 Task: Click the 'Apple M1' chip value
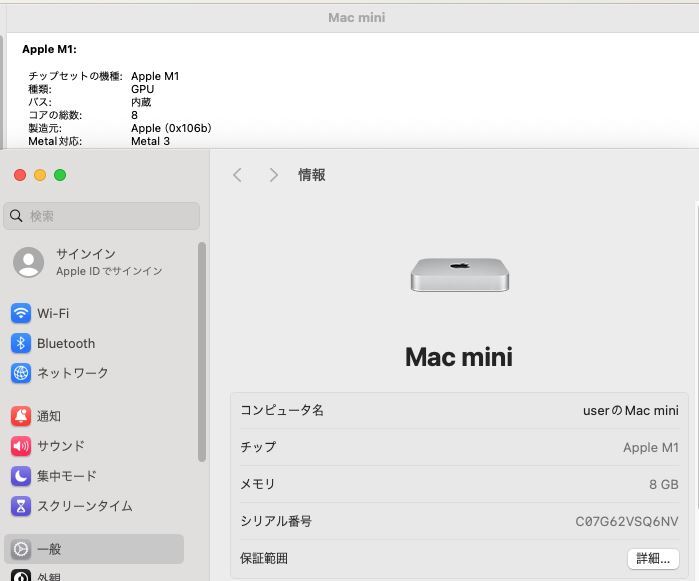pos(651,447)
